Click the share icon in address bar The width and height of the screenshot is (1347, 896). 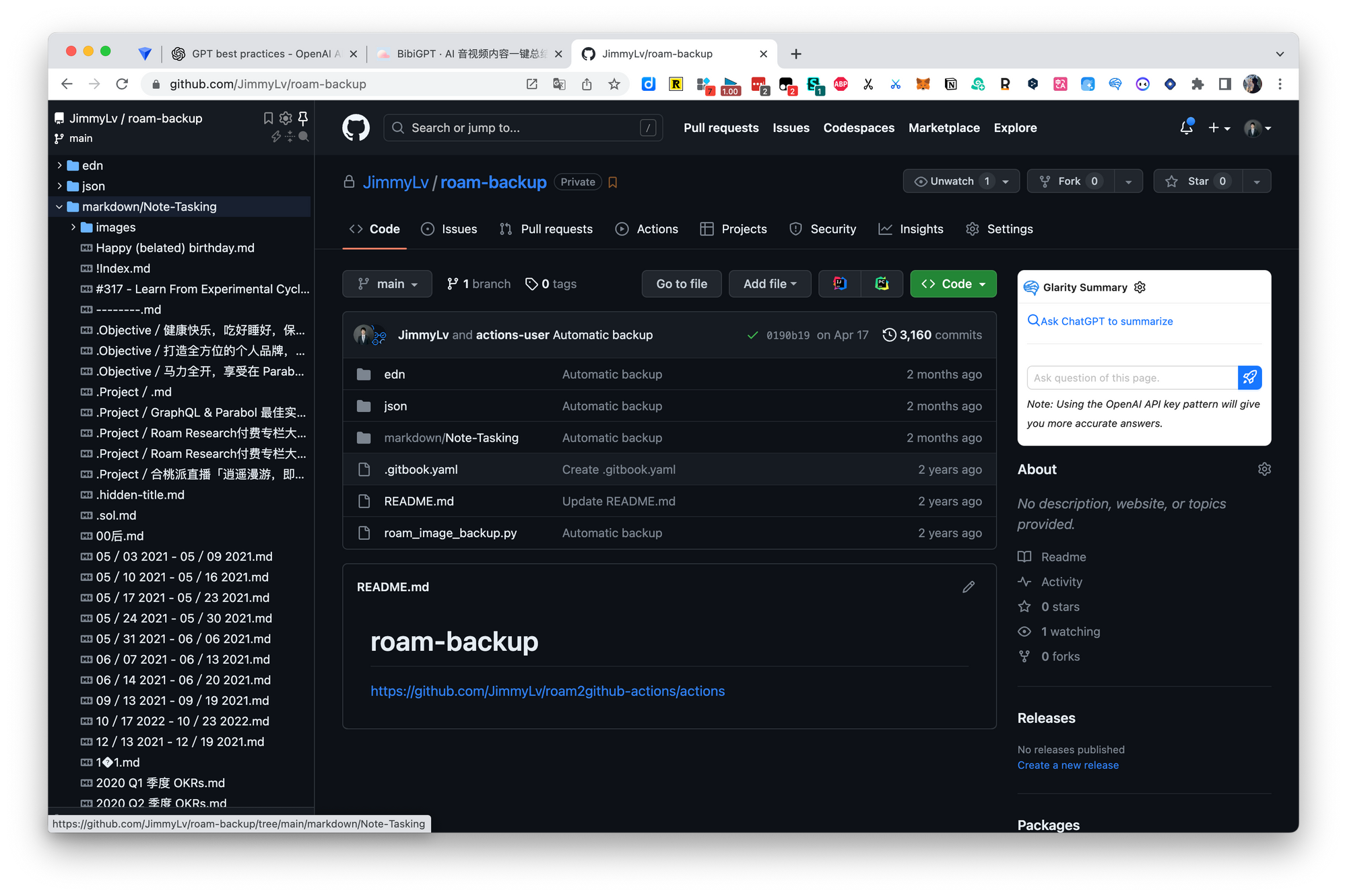click(x=587, y=84)
